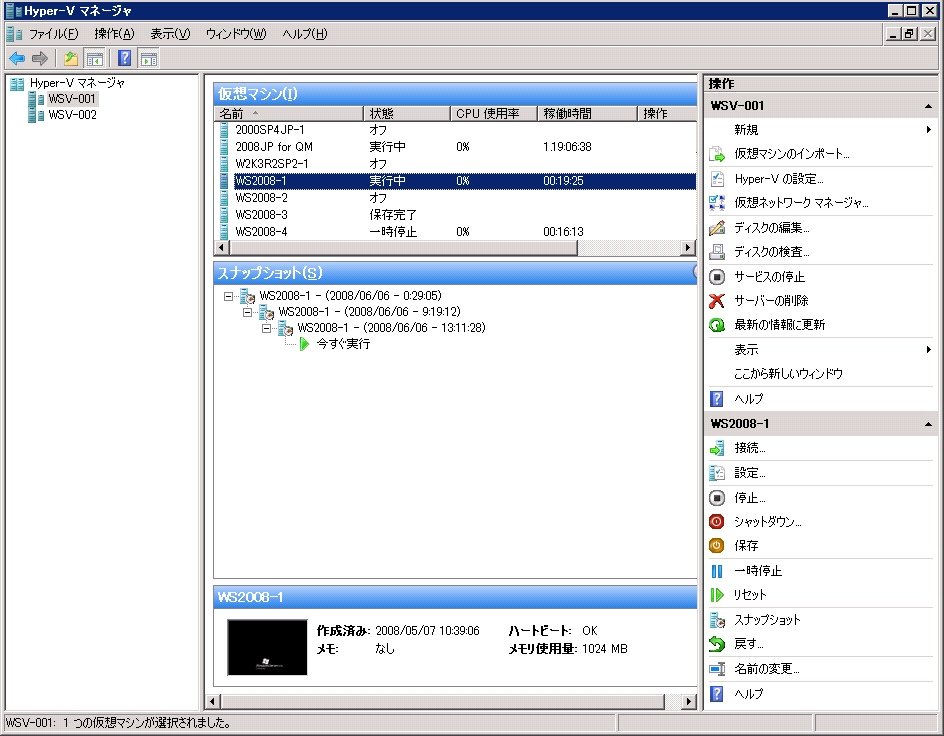
Task: Restore the inner MDI window button
Action: click(x=909, y=34)
